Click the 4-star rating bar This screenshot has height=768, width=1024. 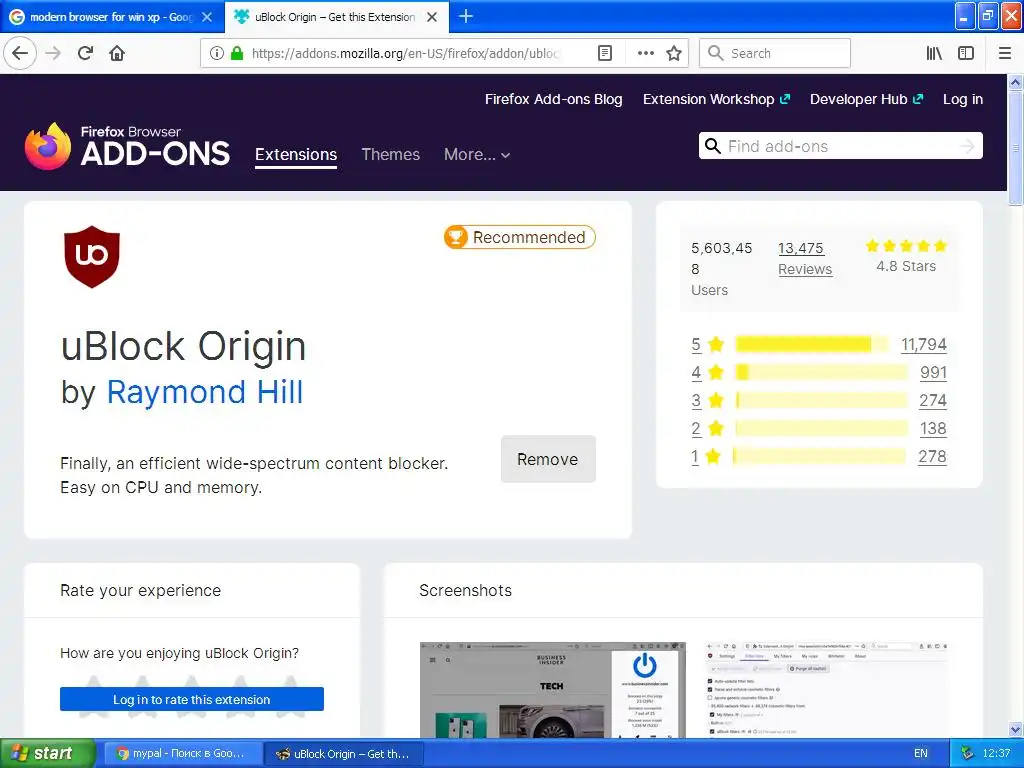(822, 372)
